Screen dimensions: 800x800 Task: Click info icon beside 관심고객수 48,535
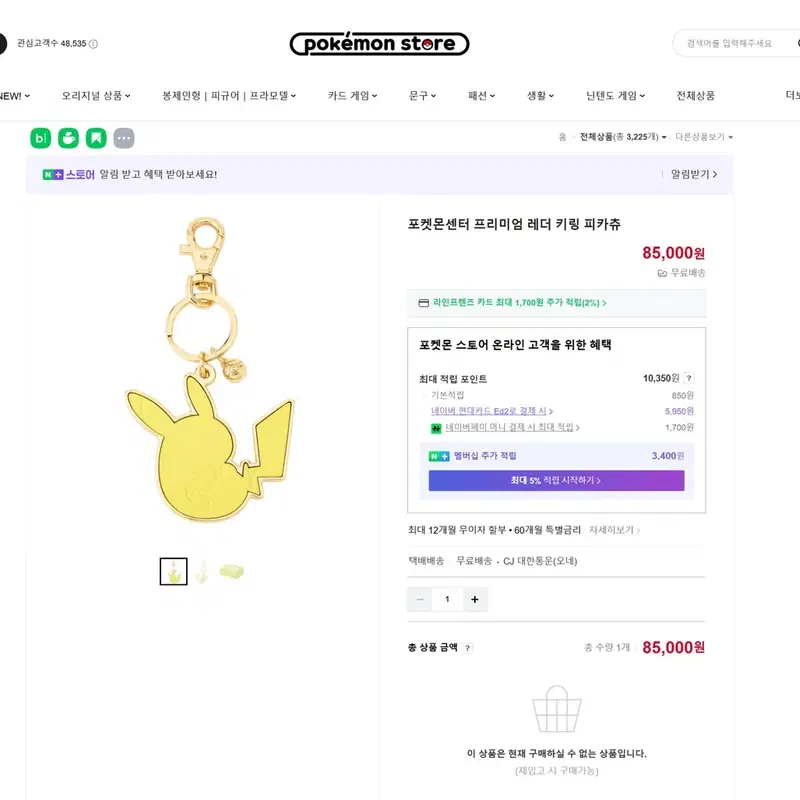click(93, 44)
